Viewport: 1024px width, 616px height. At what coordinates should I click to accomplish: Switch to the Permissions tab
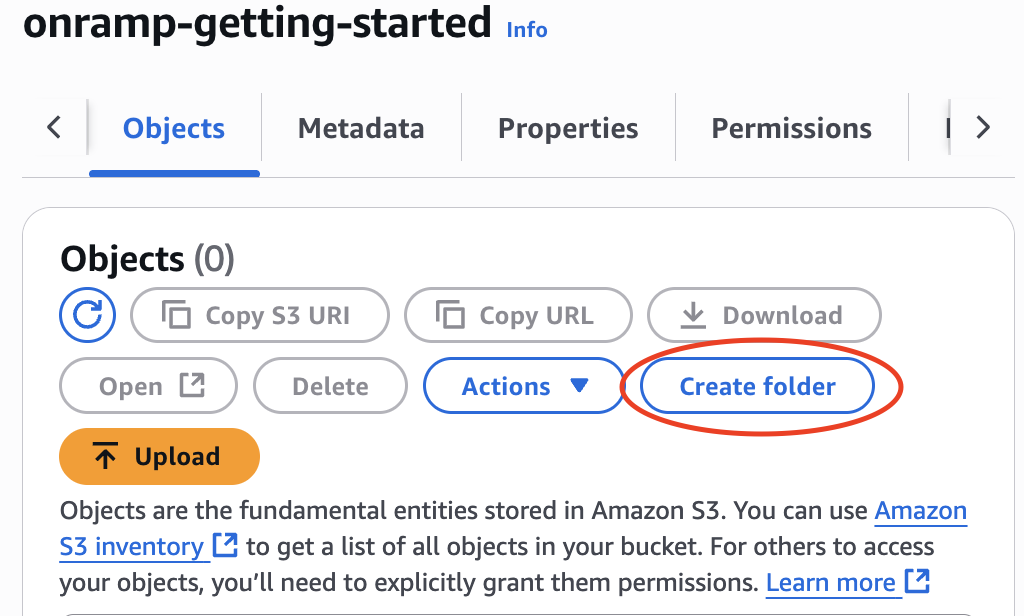pyautogui.click(x=791, y=128)
